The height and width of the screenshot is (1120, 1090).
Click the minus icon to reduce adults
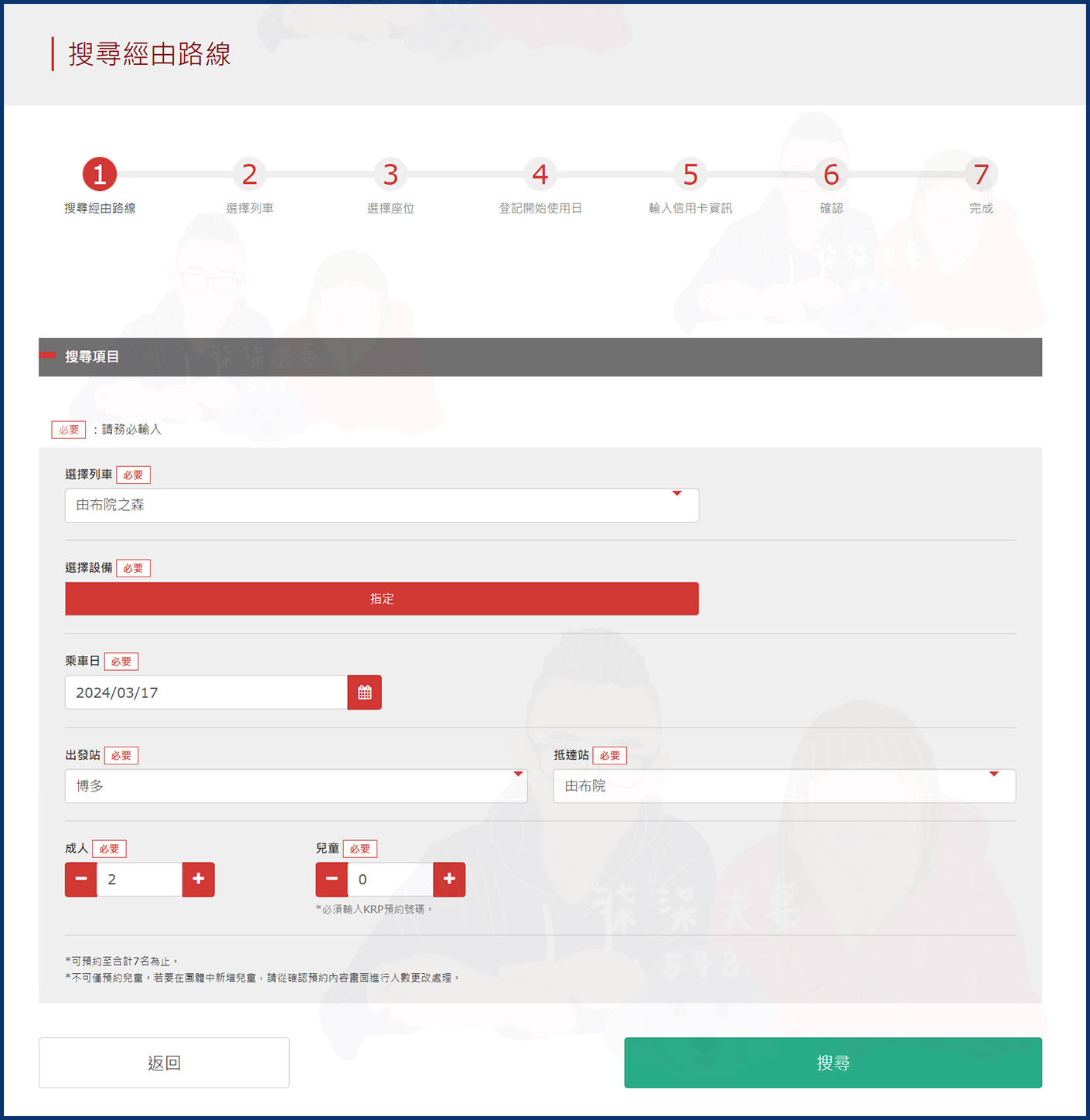(x=80, y=879)
